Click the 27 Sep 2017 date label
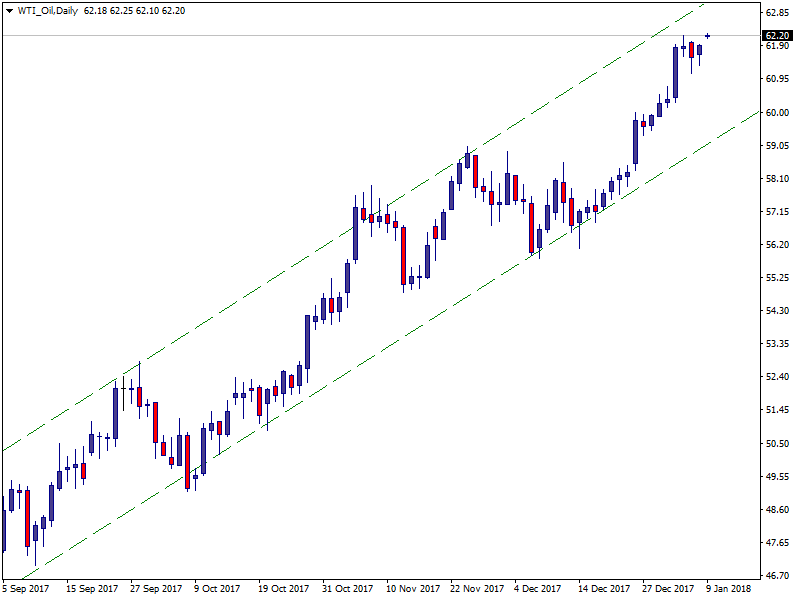 click(156, 589)
